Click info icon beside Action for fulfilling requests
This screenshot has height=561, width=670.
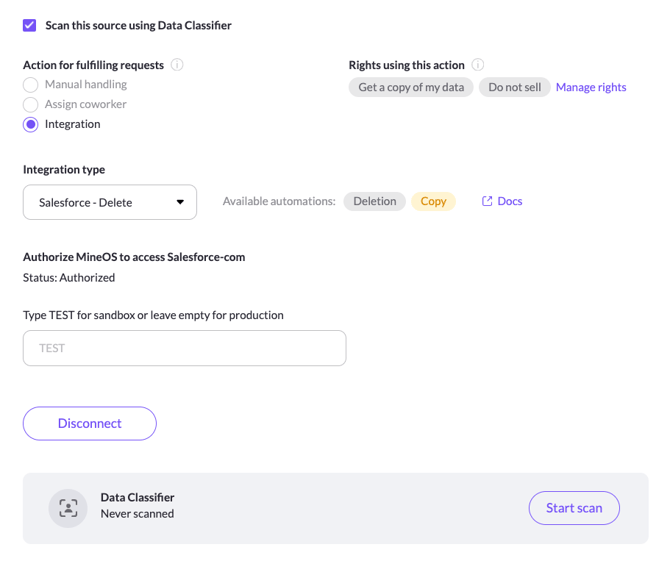pos(177,65)
